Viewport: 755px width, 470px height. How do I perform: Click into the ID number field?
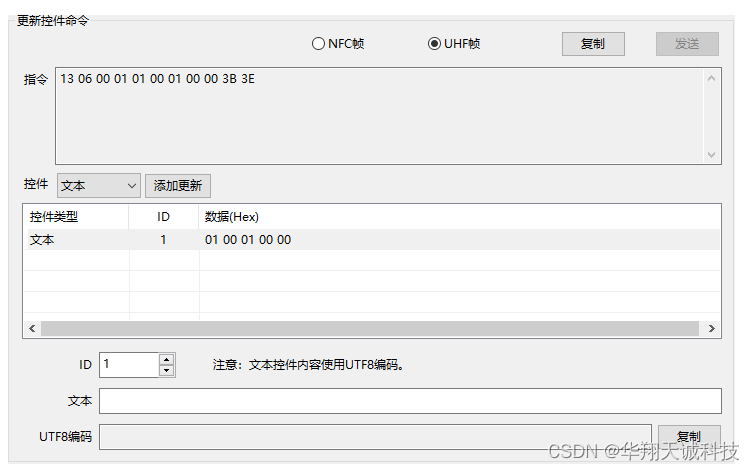(x=129, y=365)
